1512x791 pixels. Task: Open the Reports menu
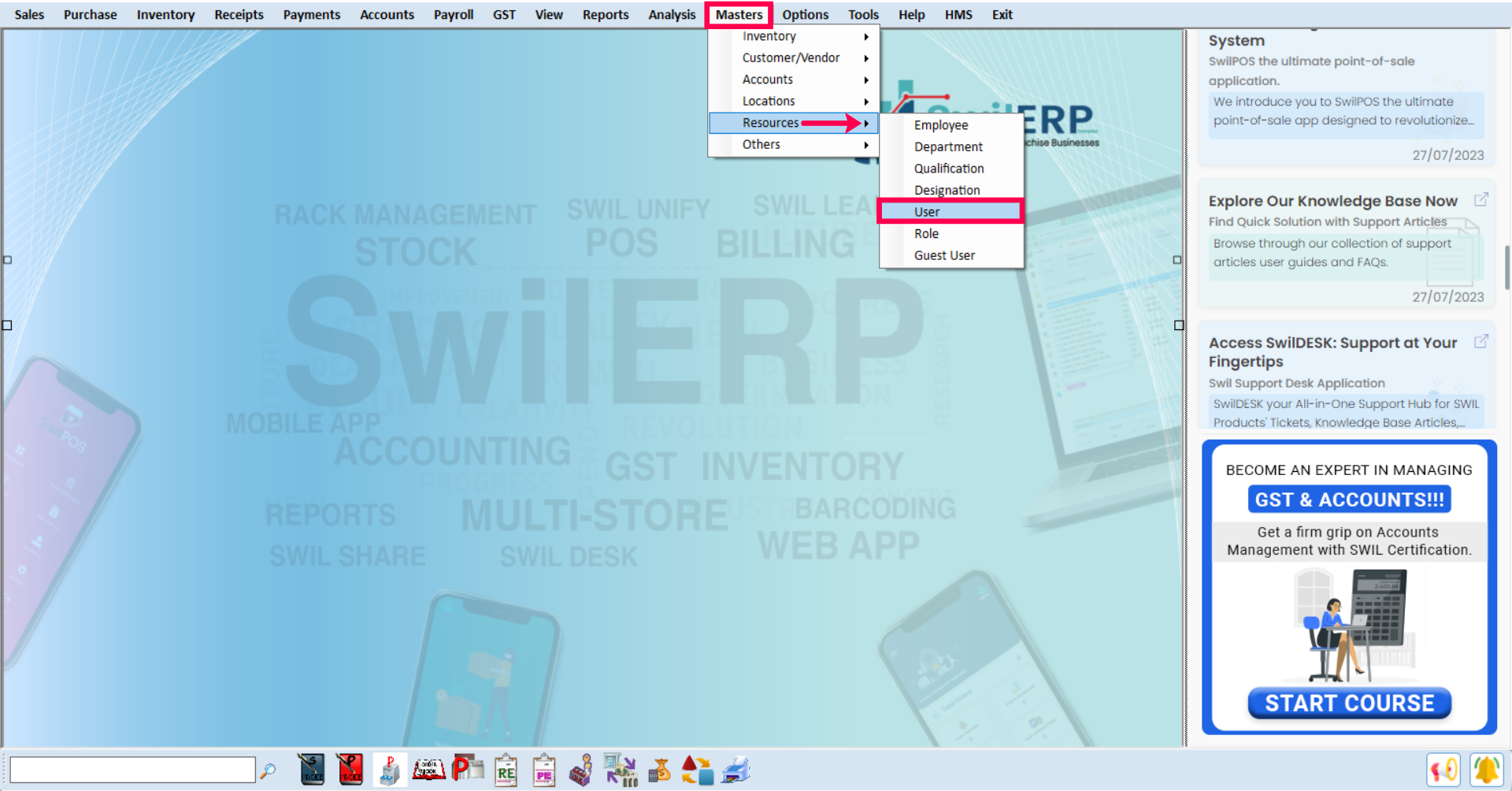point(606,14)
